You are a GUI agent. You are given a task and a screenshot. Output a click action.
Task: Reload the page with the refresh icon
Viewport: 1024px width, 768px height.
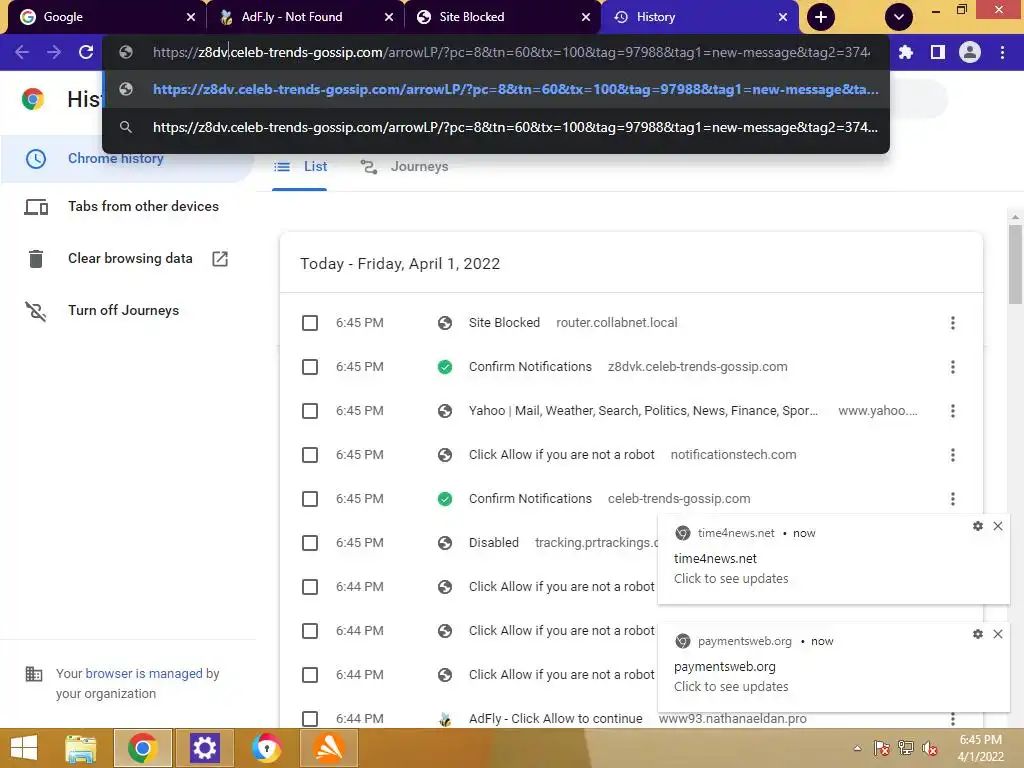point(86,52)
